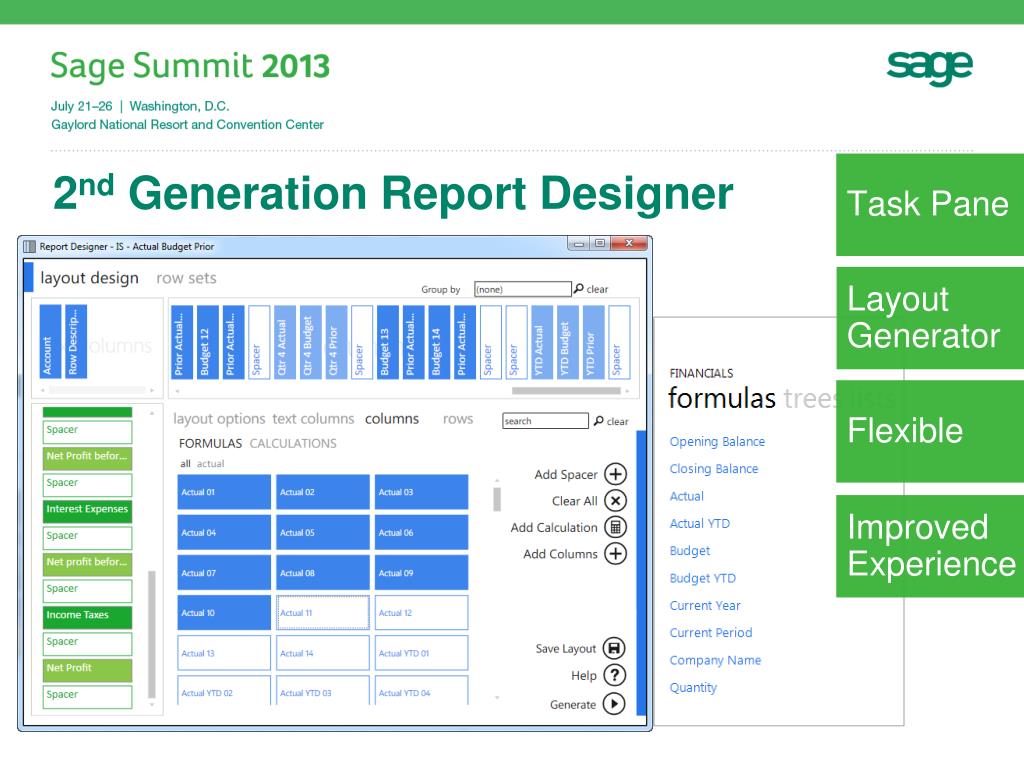Click the magnifier icon beside the search box

coord(598,421)
